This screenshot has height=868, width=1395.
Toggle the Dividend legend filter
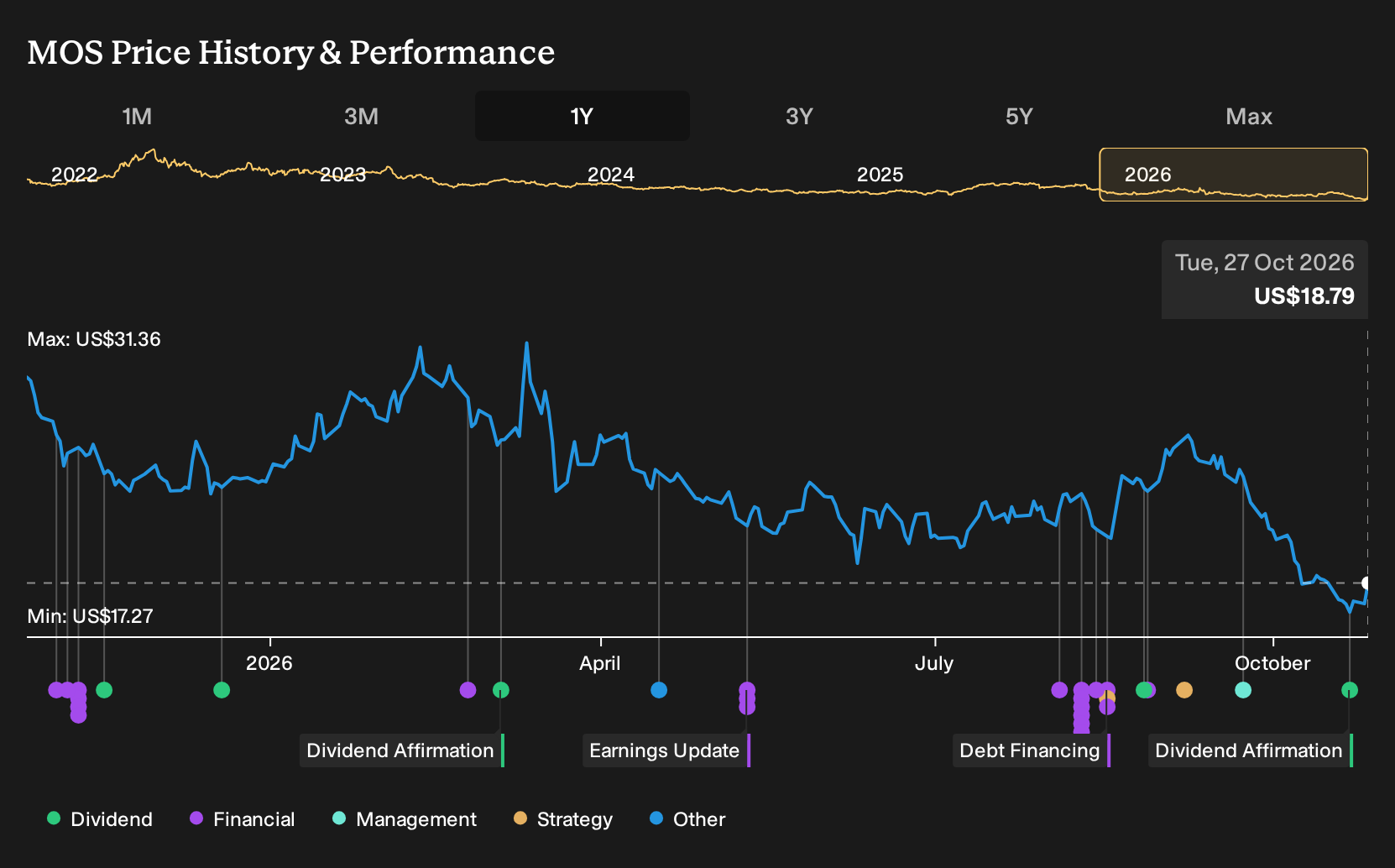(x=100, y=819)
